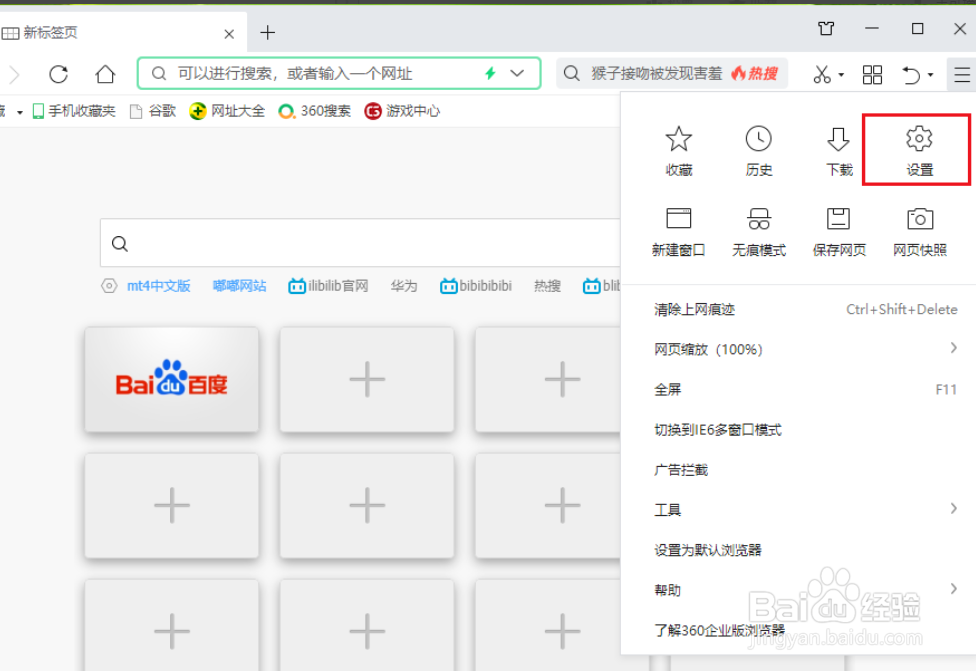Open the apps grid icon on the toolbar
The image size is (976, 671).
point(872,74)
